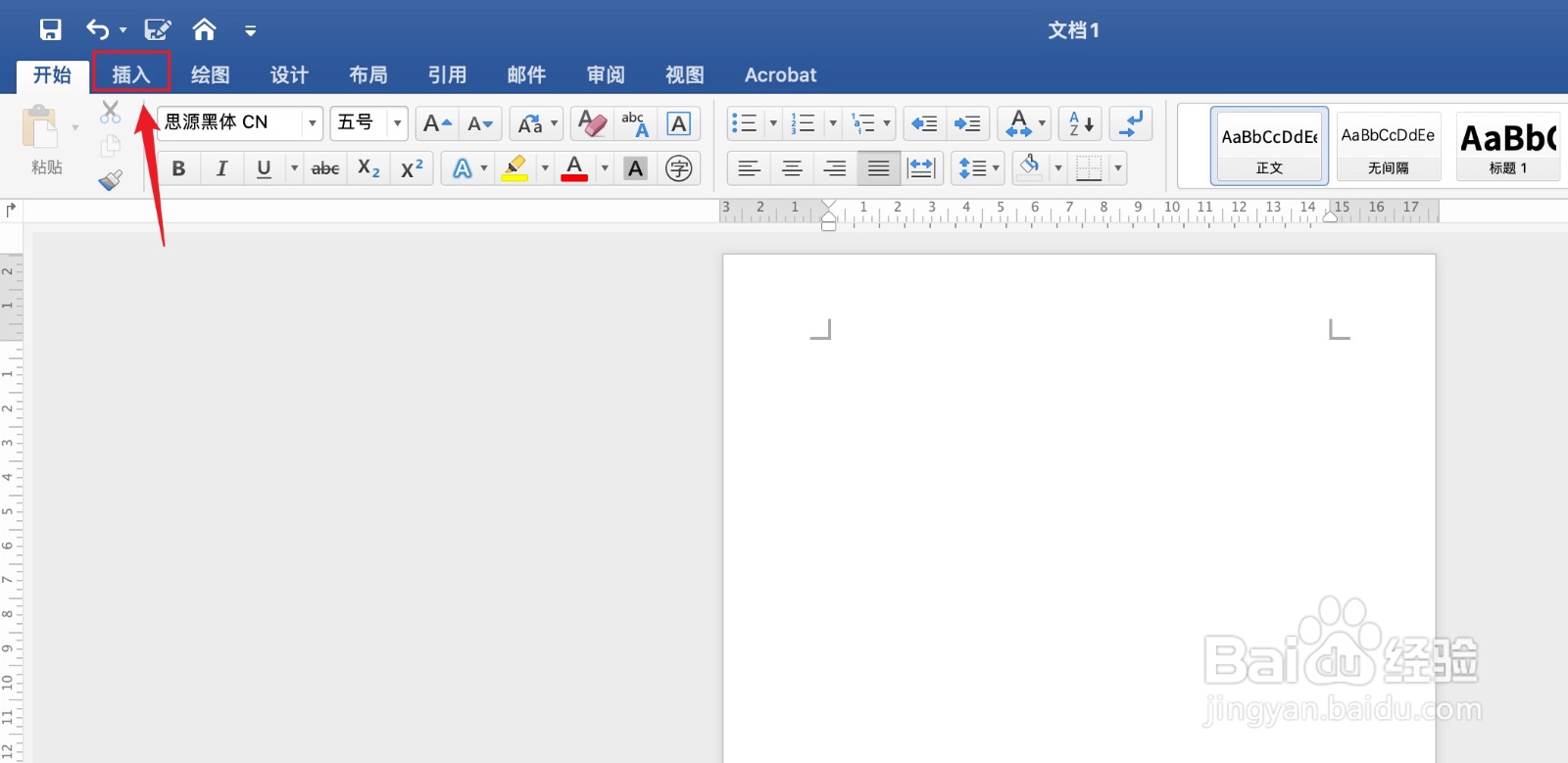
Task: Toggle Bold formatting
Action: point(178,168)
